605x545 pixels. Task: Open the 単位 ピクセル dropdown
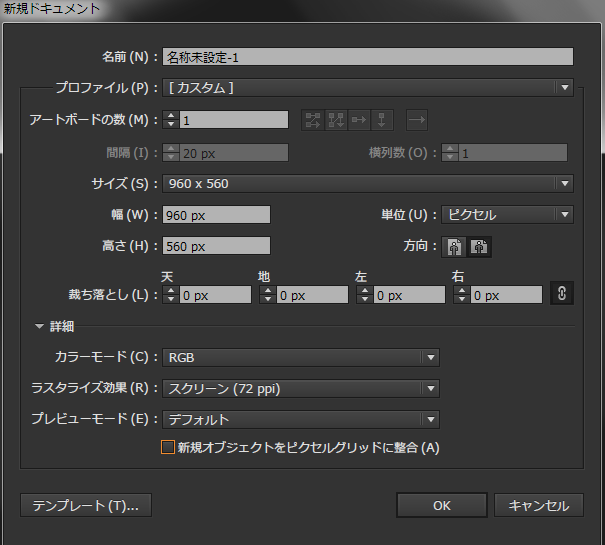click(x=507, y=215)
